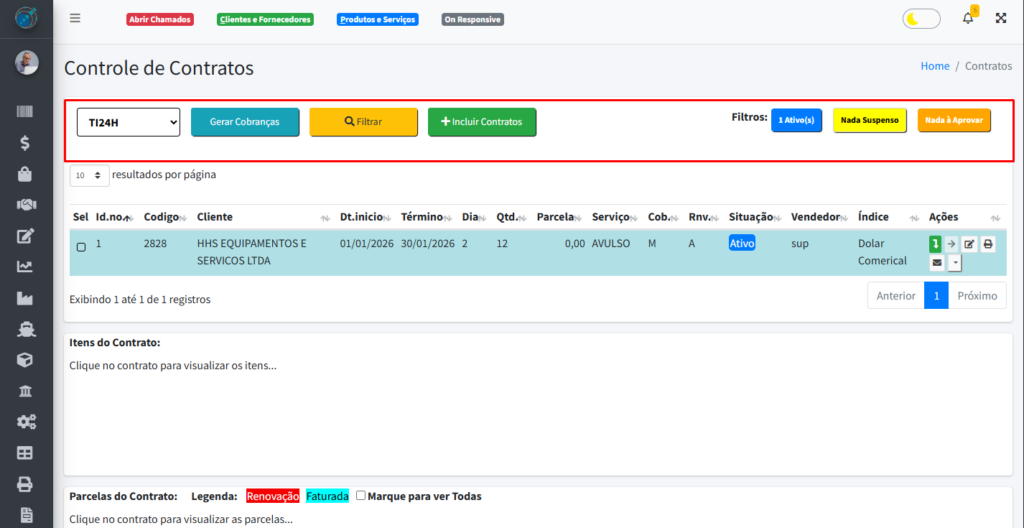Open the TI24H dropdown selector

click(x=128, y=122)
